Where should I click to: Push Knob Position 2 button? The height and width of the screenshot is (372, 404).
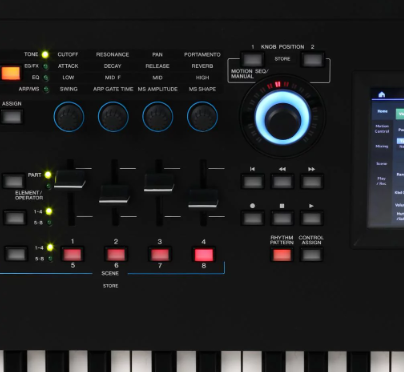(x=313, y=60)
